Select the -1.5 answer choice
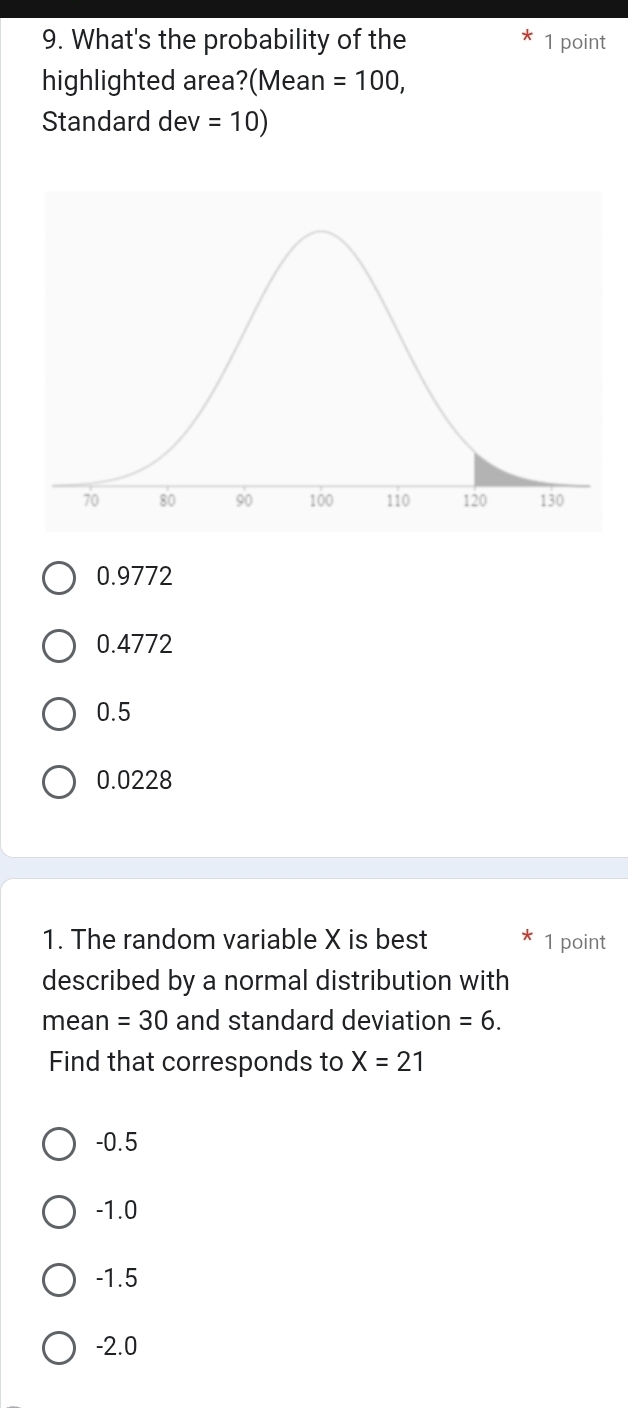Viewport: 628px width, 1408px height. pyautogui.click(x=58, y=1279)
